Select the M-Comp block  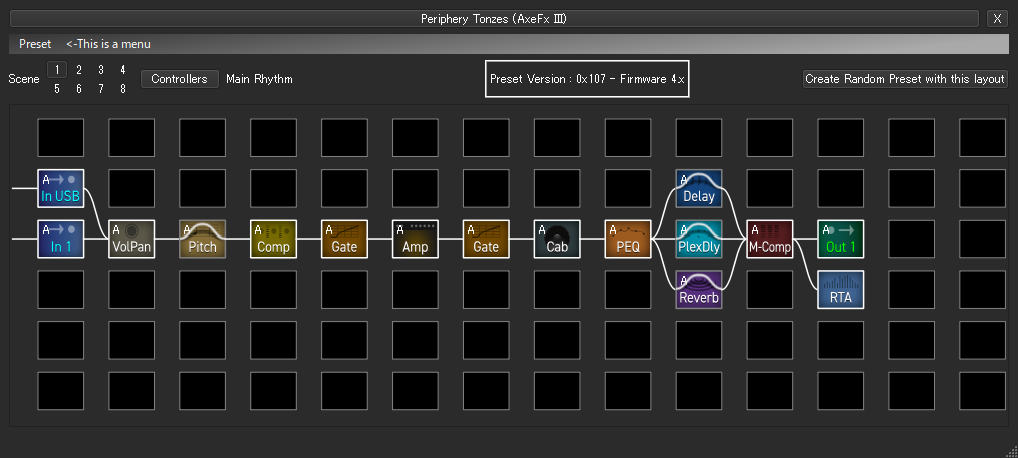click(769, 239)
